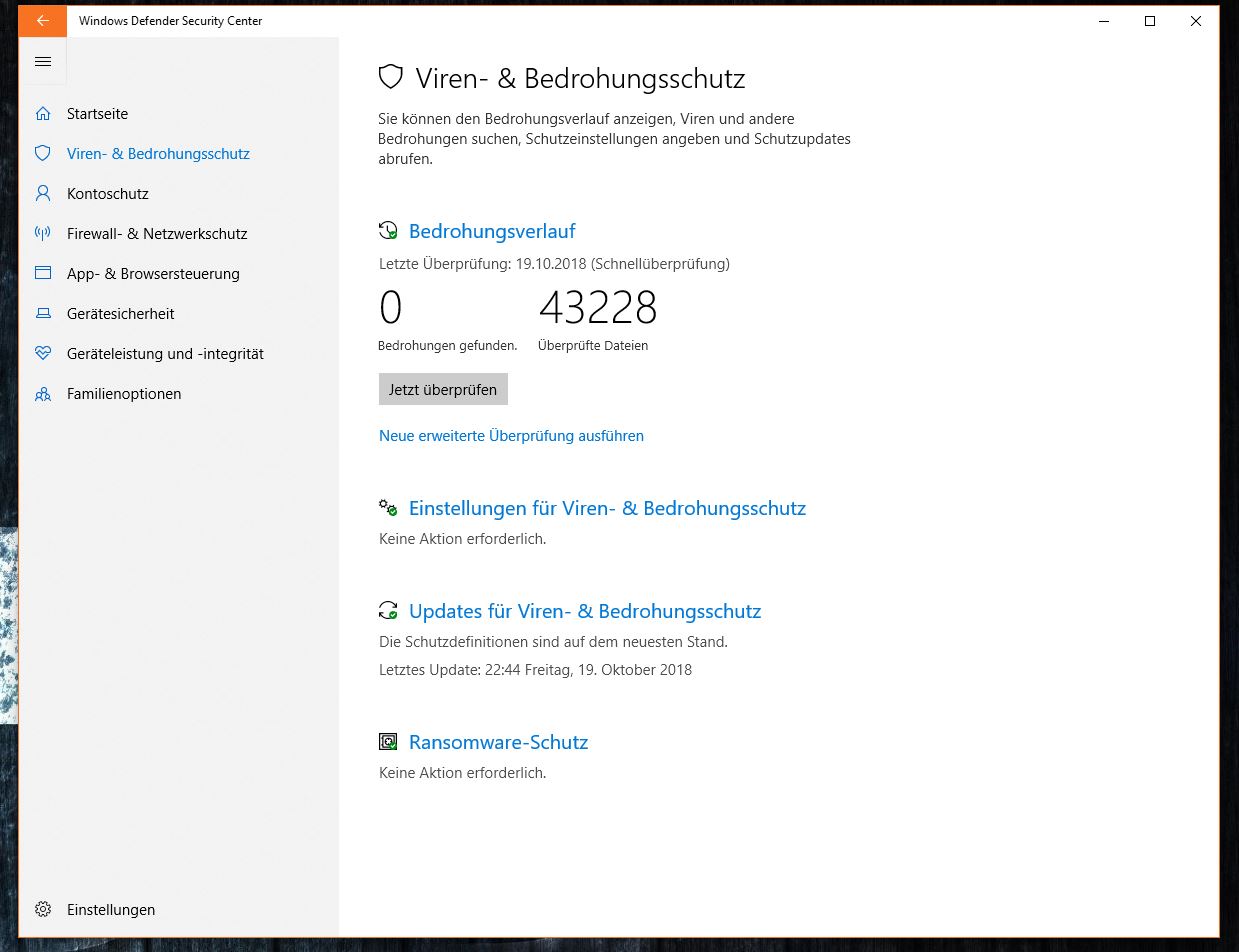Open Einstellungen at sidebar bottom
Image resolution: width=1239 pixels, height=952 pixels.
tap(111, 910)
